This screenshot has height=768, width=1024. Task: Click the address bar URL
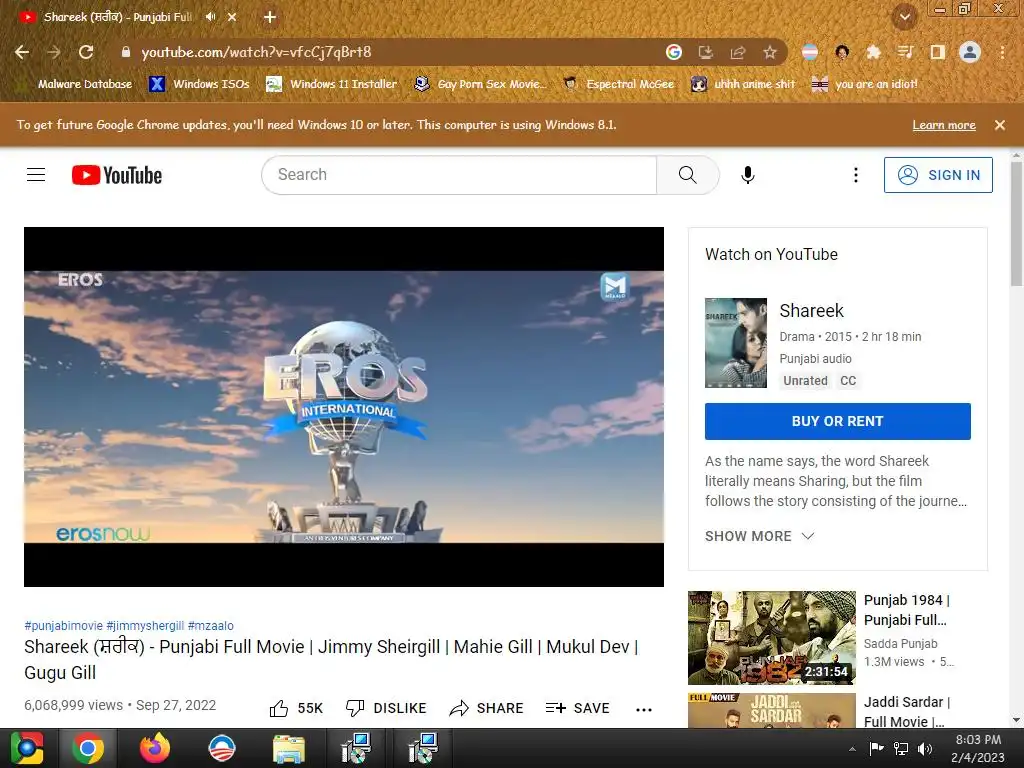[x=256, y=52]
